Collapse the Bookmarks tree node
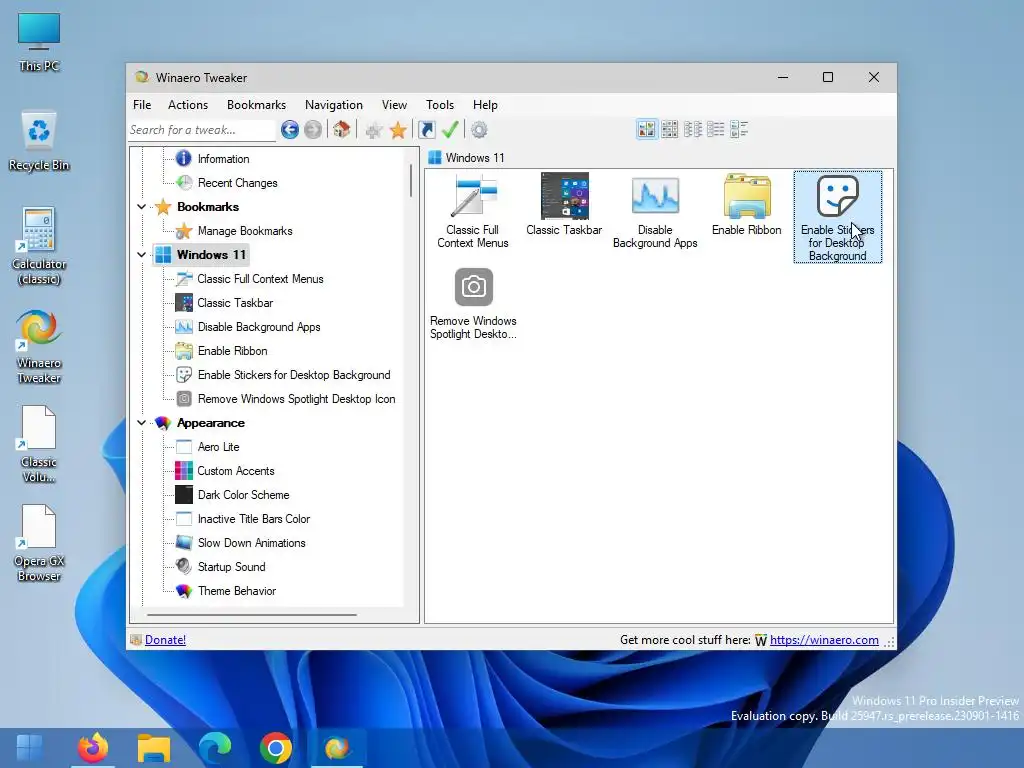 [141, 207]
